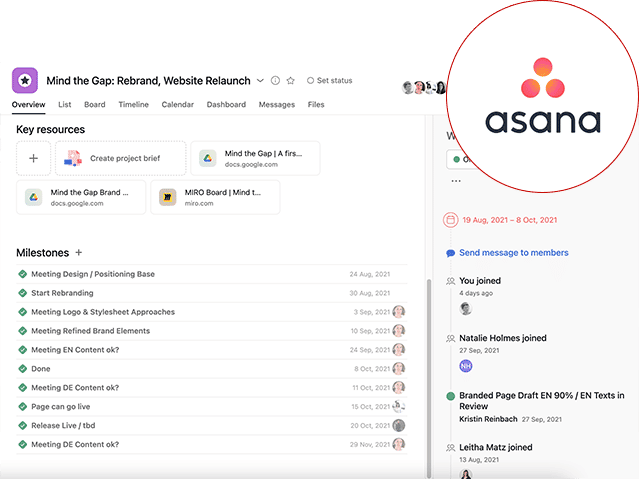639x479 pixels.
Task: Open 'Mind the Gap Brand ...' Google doc
Action: [x=81, y=197]
